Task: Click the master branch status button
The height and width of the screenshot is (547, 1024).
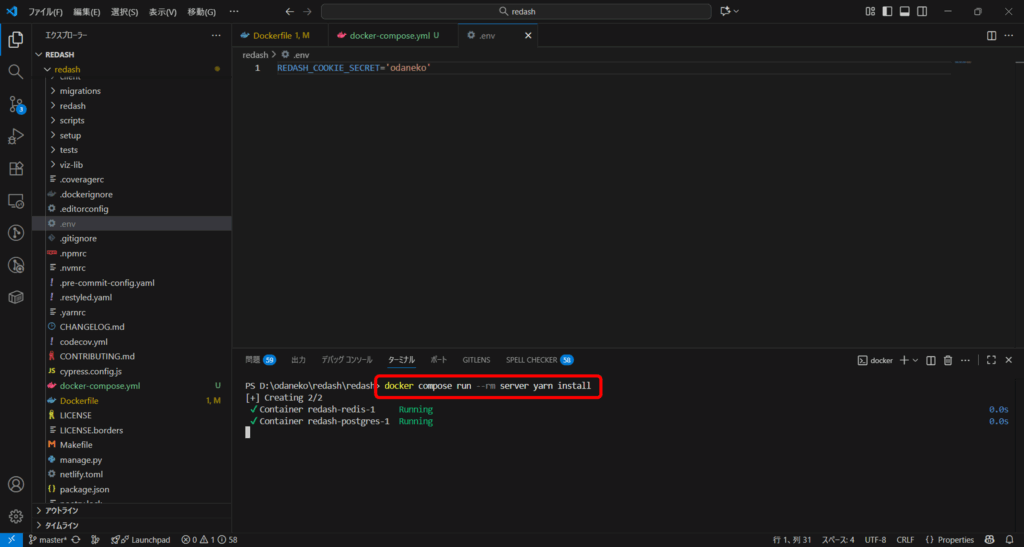Action: tap(46, 539)
